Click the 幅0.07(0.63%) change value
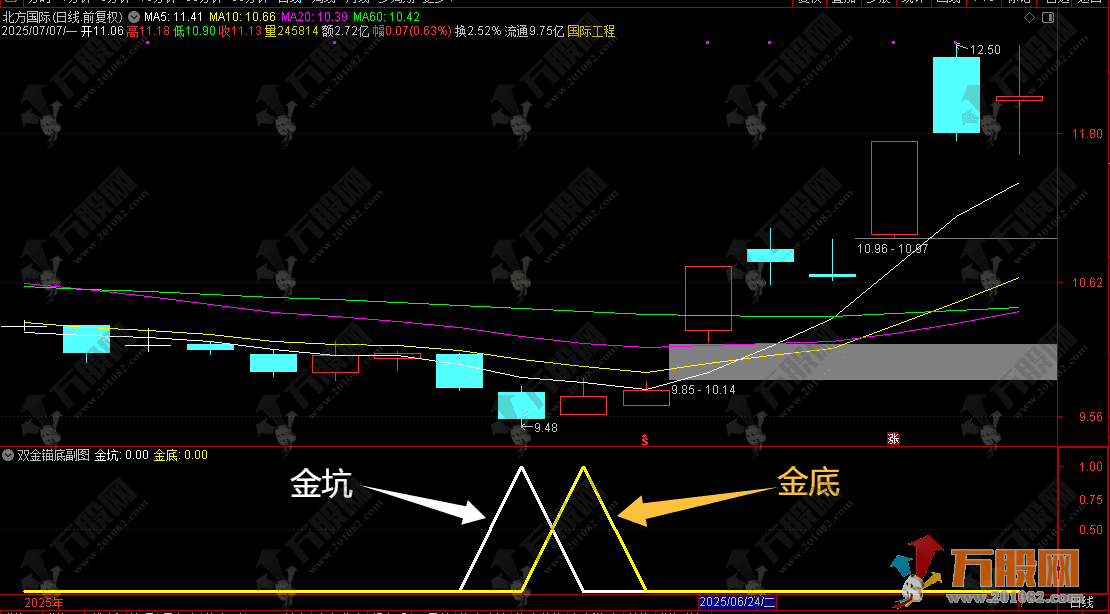The height and width of the screenshot is (614, 1110). [412, 32]
